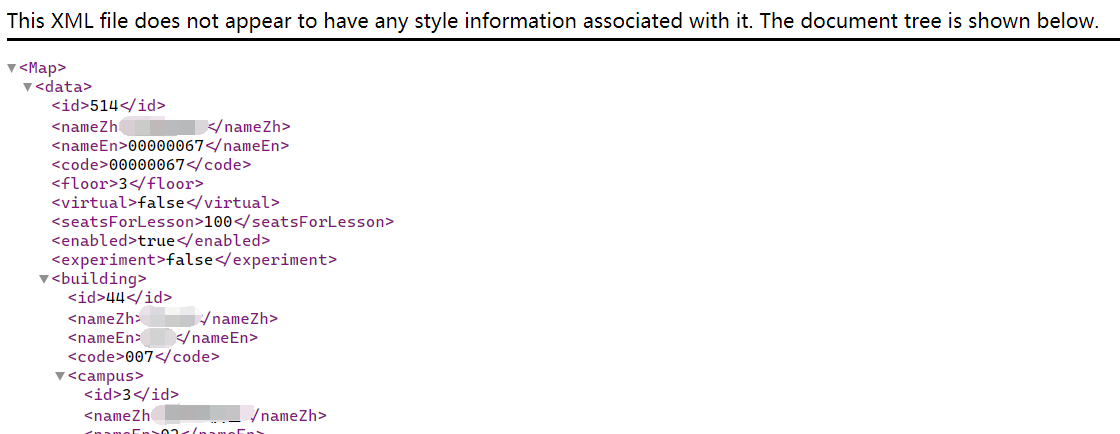
Task: Click the code 00000067 line
Action: 151,165
